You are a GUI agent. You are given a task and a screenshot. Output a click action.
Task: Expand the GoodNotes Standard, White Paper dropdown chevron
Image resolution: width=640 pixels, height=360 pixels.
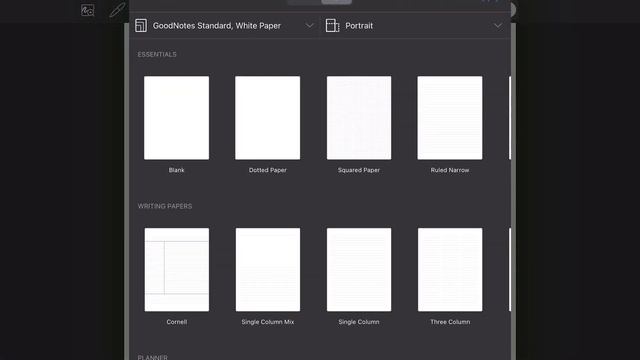309,26
